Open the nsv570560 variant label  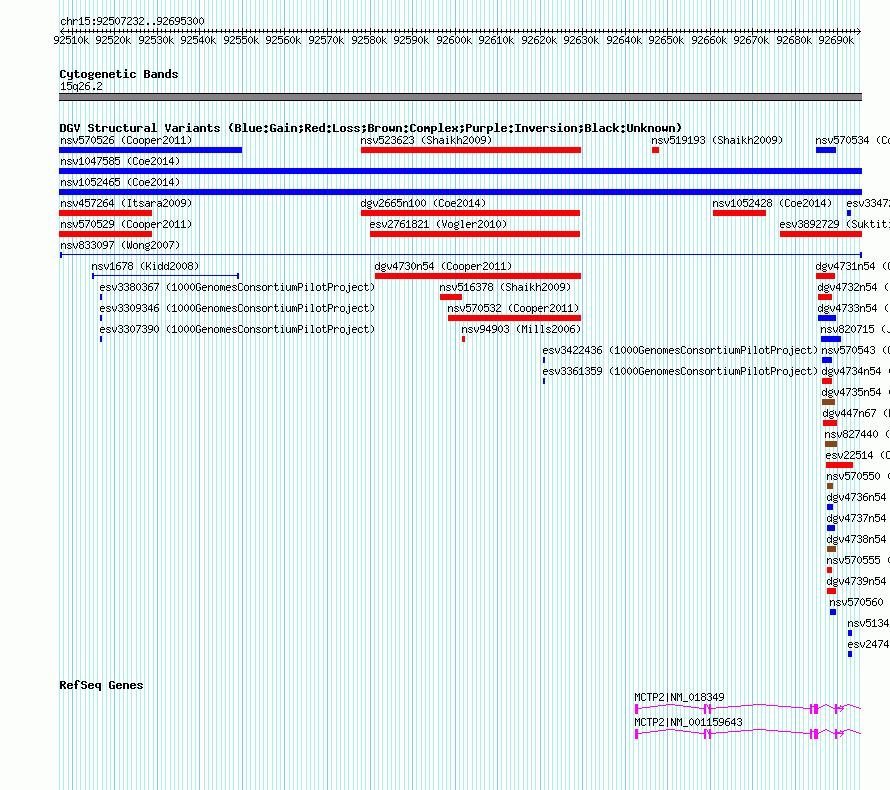(x=857, y=602)
